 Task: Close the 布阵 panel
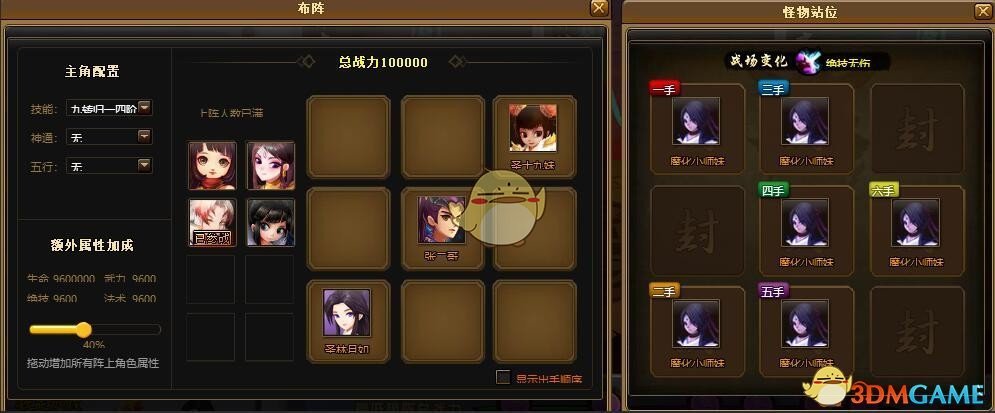[x=599, y=8]
